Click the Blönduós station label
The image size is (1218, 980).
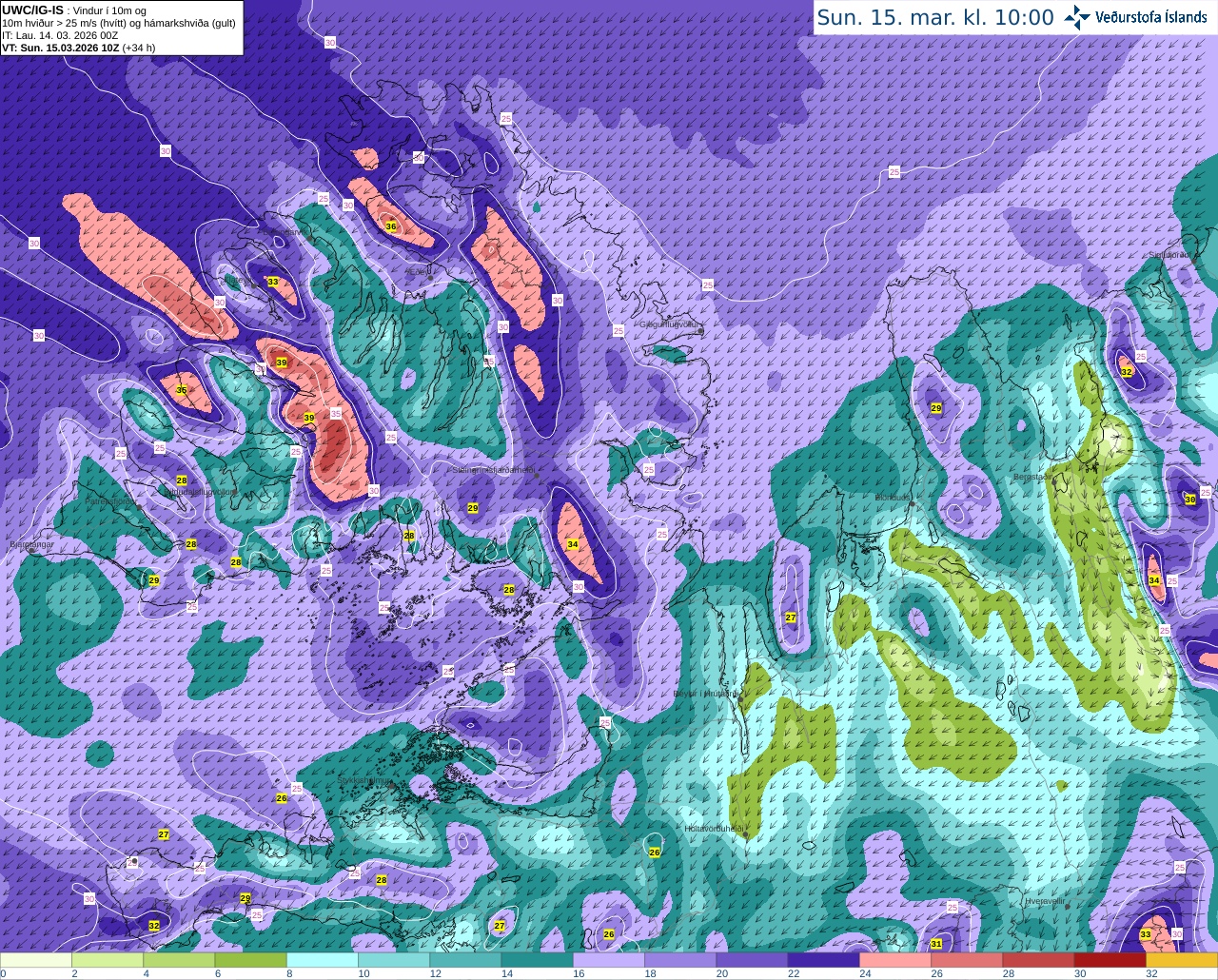click(x=894, y=498)
